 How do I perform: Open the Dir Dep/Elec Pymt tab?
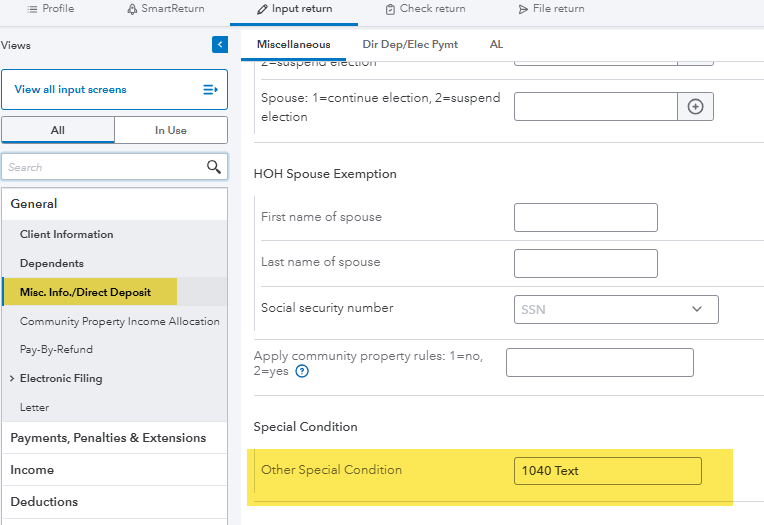[410, 45]
